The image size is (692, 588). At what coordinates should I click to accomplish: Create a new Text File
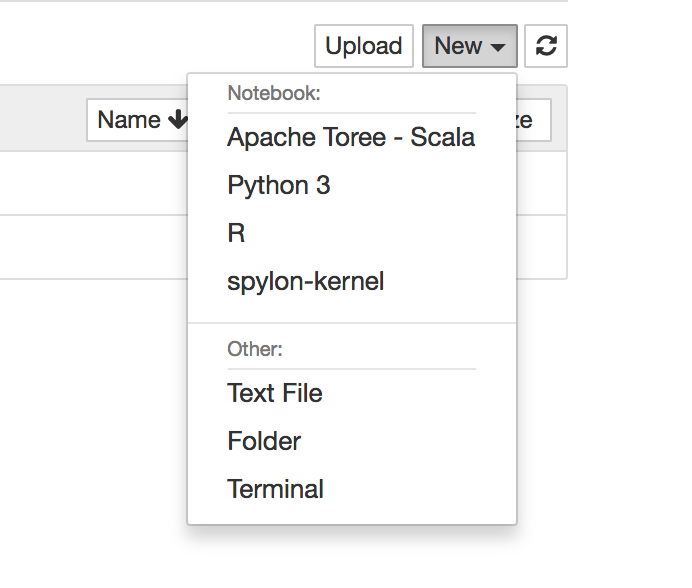pos(275,393)
